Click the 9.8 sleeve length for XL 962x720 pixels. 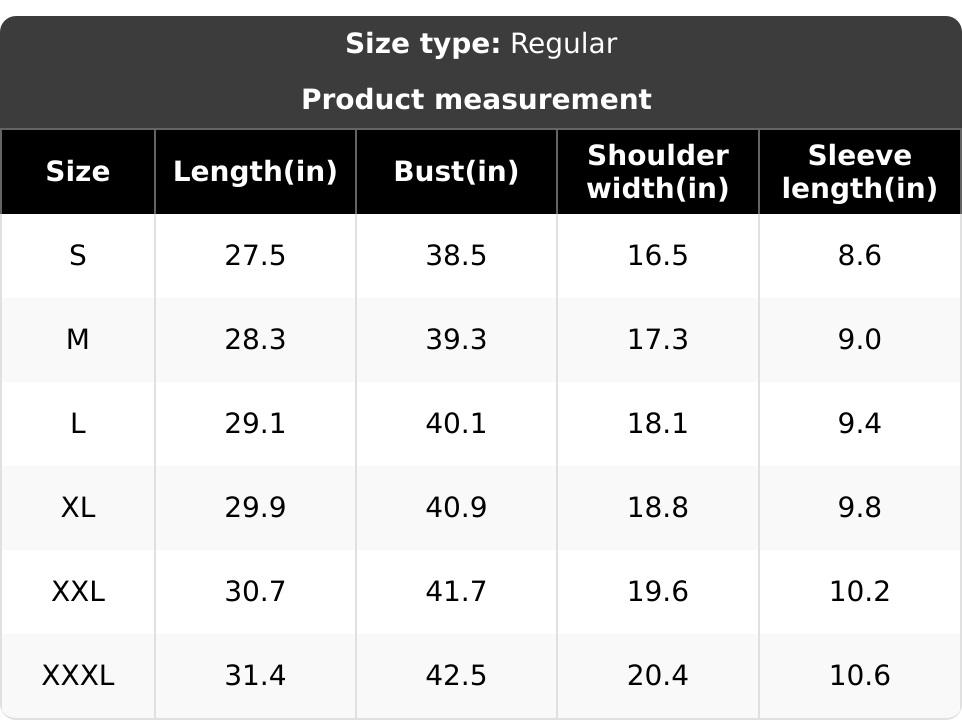tap(859, 508)
